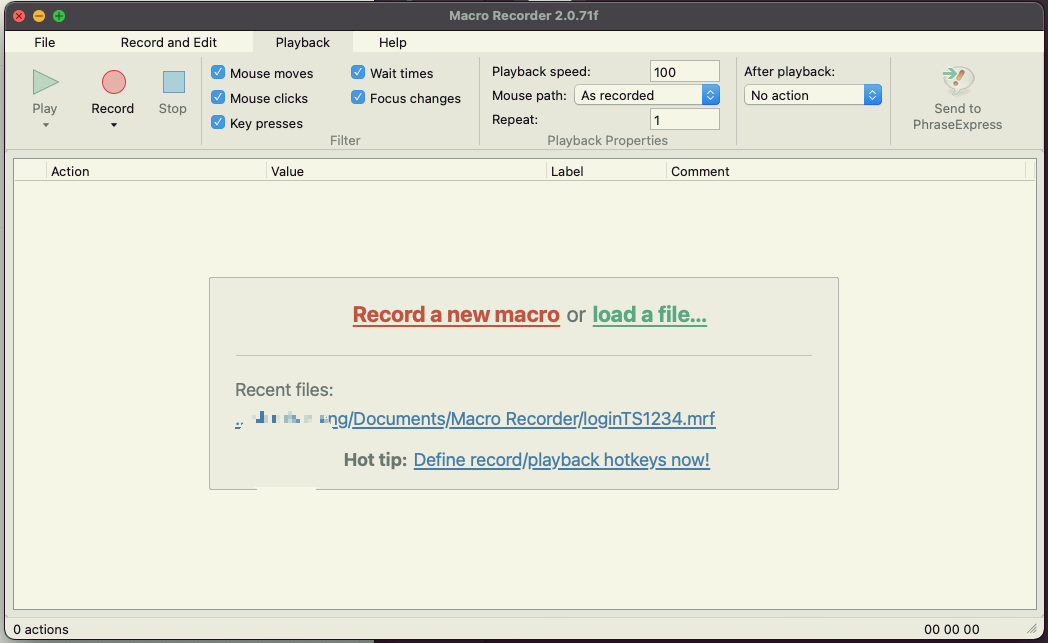
Task: Open the Help menu
Action: (x=392, y=42)
